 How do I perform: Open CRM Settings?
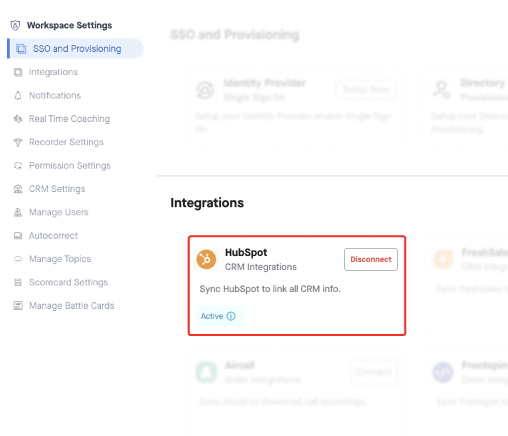57,189
